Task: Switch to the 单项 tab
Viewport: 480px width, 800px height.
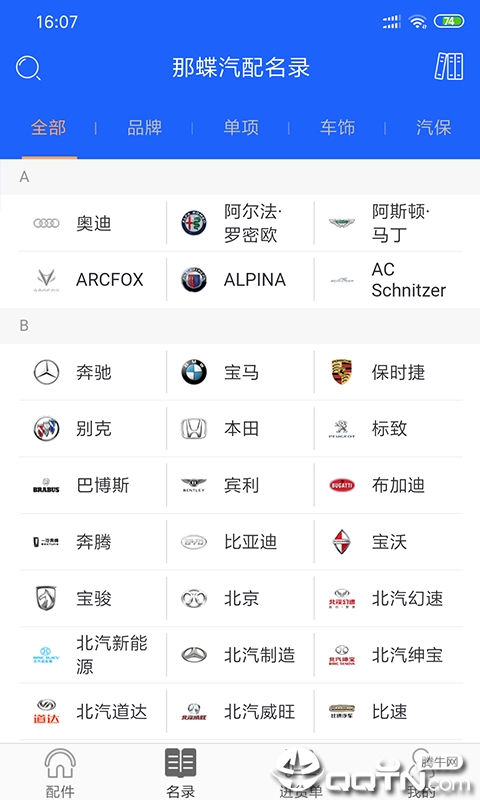Action: point(241,128)
